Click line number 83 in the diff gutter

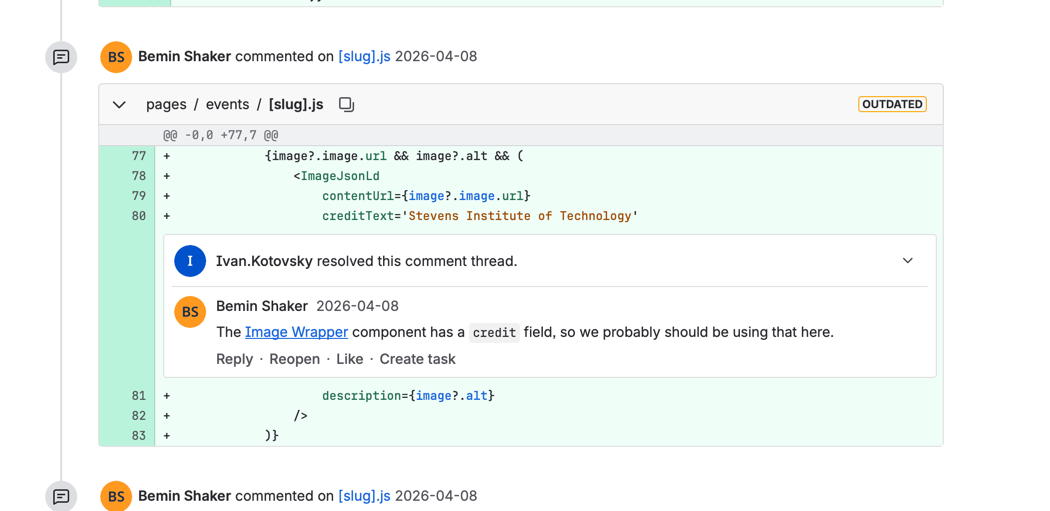[x=138, y=436]
